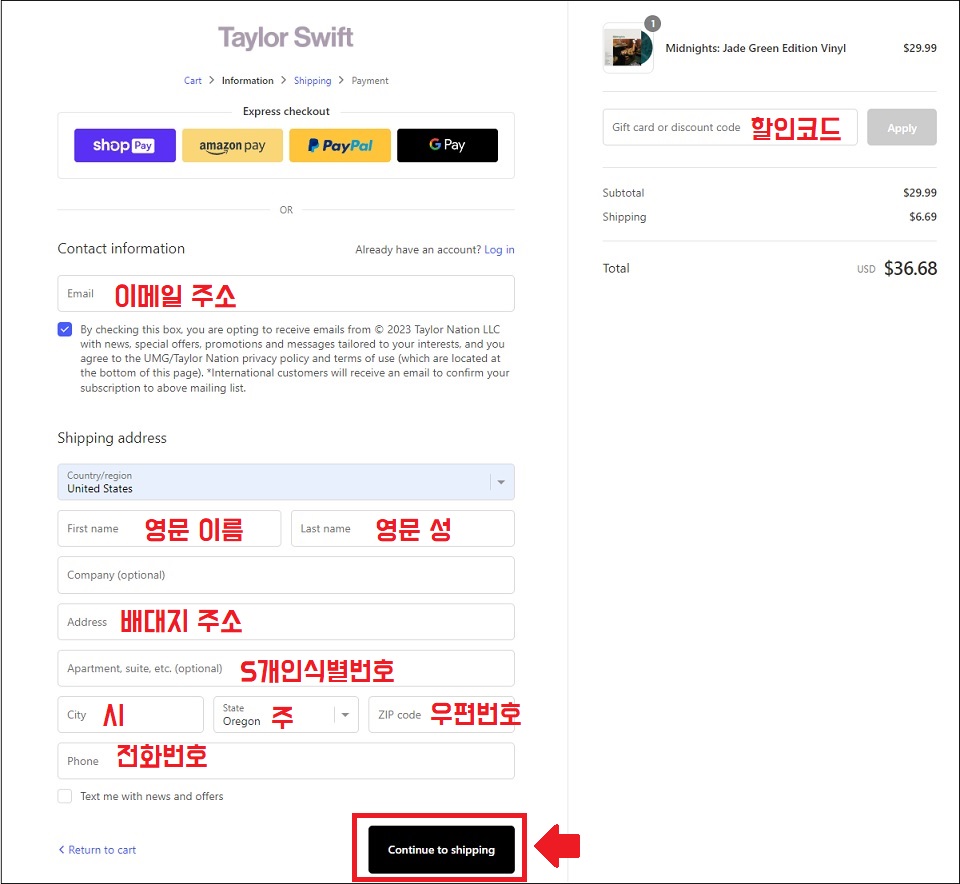960x884 pixels.
Task: Pay with the Shop Pay express button
Action: [x=125, y=145]
